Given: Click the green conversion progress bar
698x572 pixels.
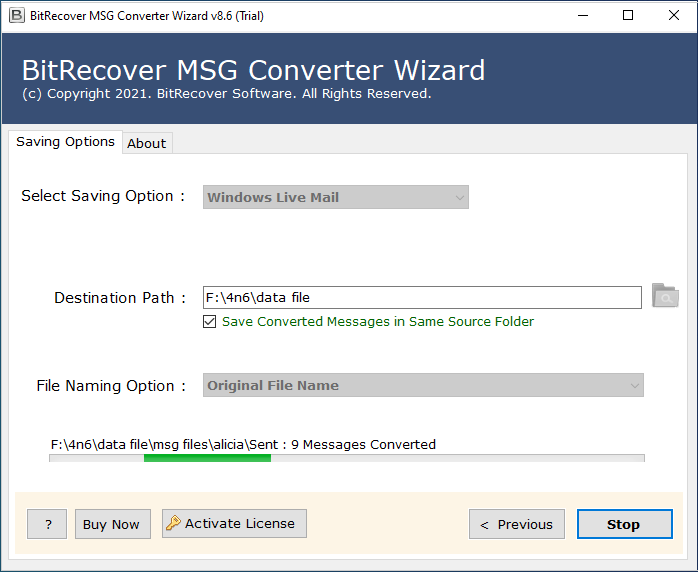Looking at the screenshot, I should [207, 457].
